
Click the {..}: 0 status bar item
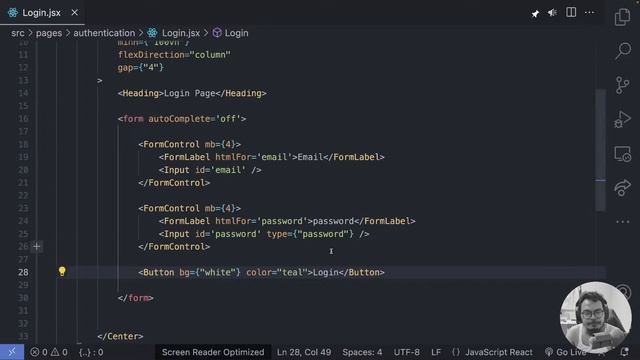click(91, 352)
